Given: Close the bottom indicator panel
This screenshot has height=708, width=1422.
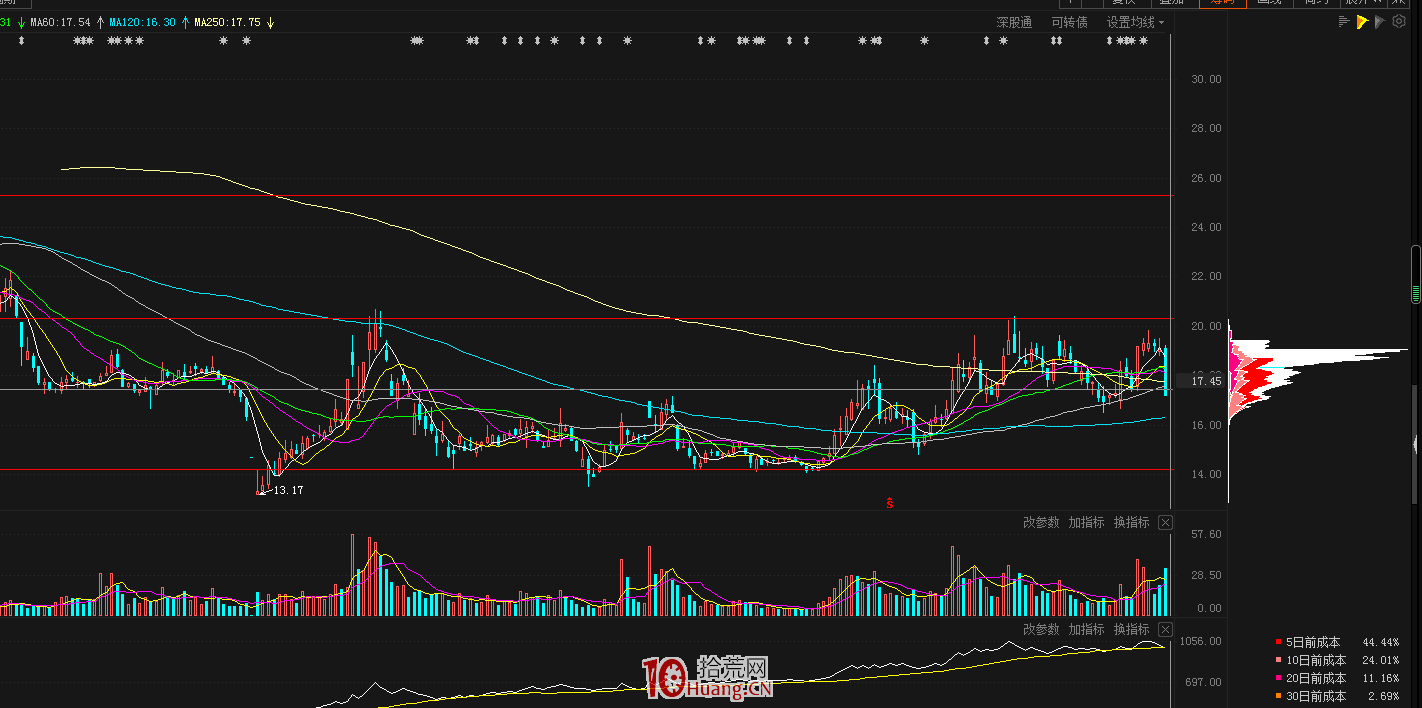Looking at the screenshot, I should [x=1165, y=629].
